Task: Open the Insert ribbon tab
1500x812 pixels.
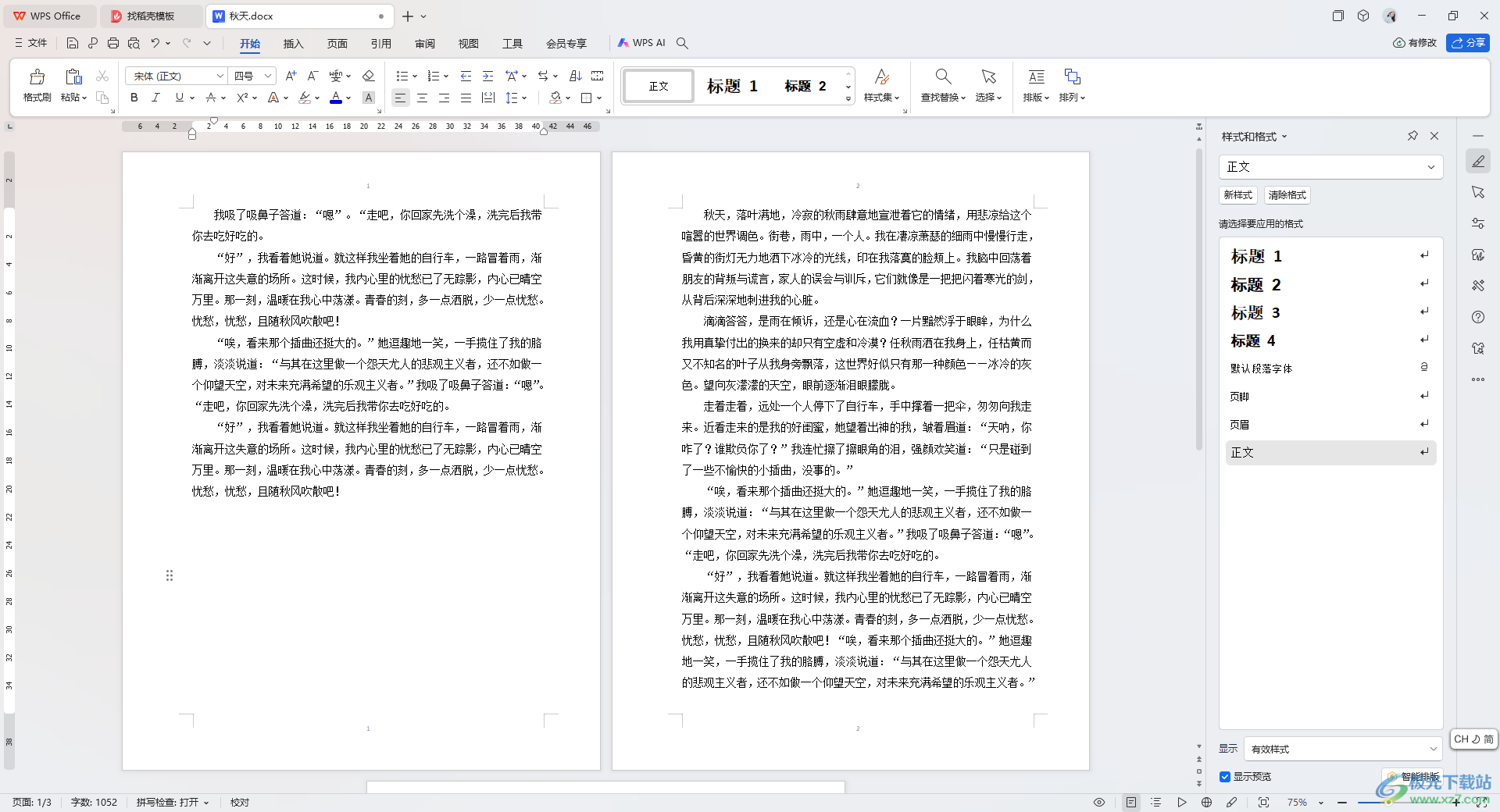Action: pos(293,44)
